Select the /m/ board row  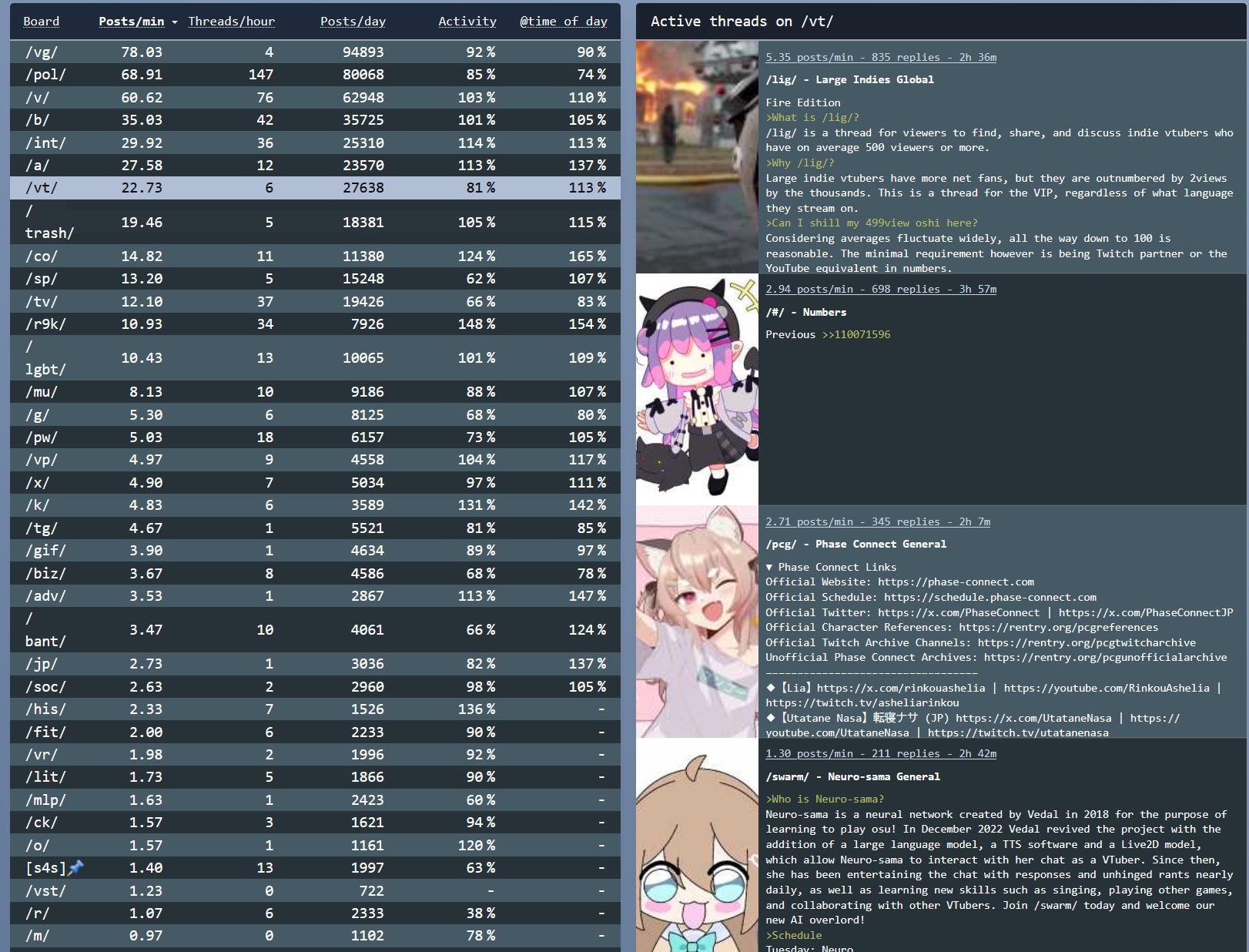pos(315,936)
